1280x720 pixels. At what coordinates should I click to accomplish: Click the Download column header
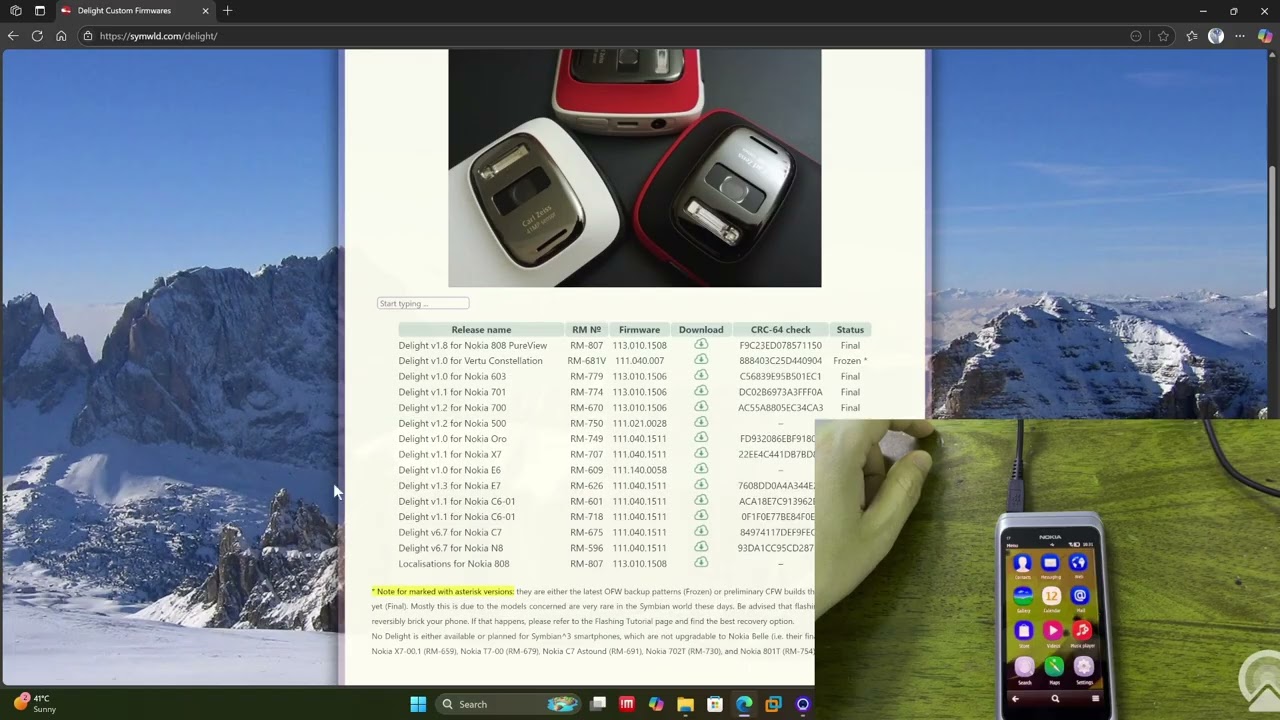(x=701, y=329)
